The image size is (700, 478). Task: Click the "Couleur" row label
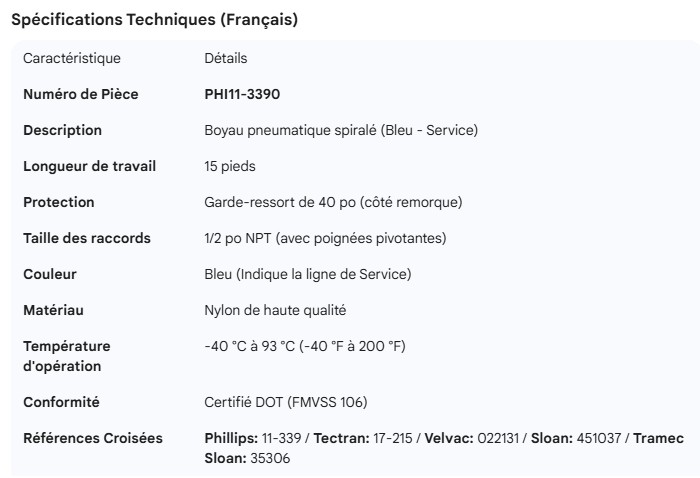50,274
